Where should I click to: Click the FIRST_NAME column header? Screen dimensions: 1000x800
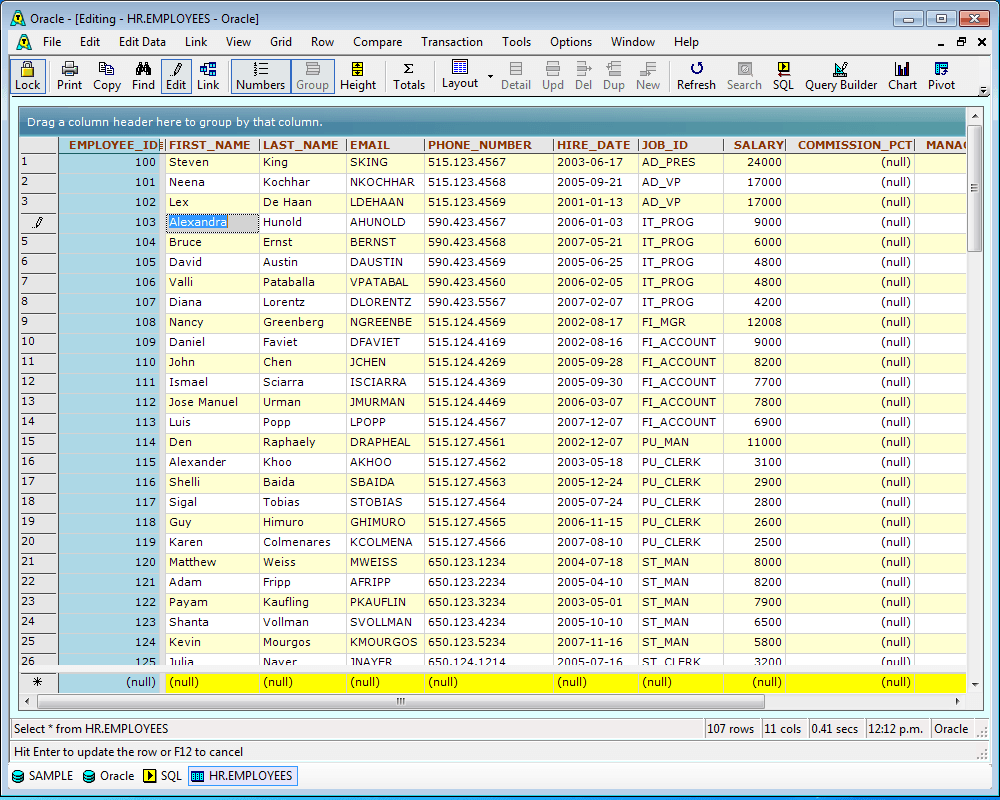pos(212,145)
